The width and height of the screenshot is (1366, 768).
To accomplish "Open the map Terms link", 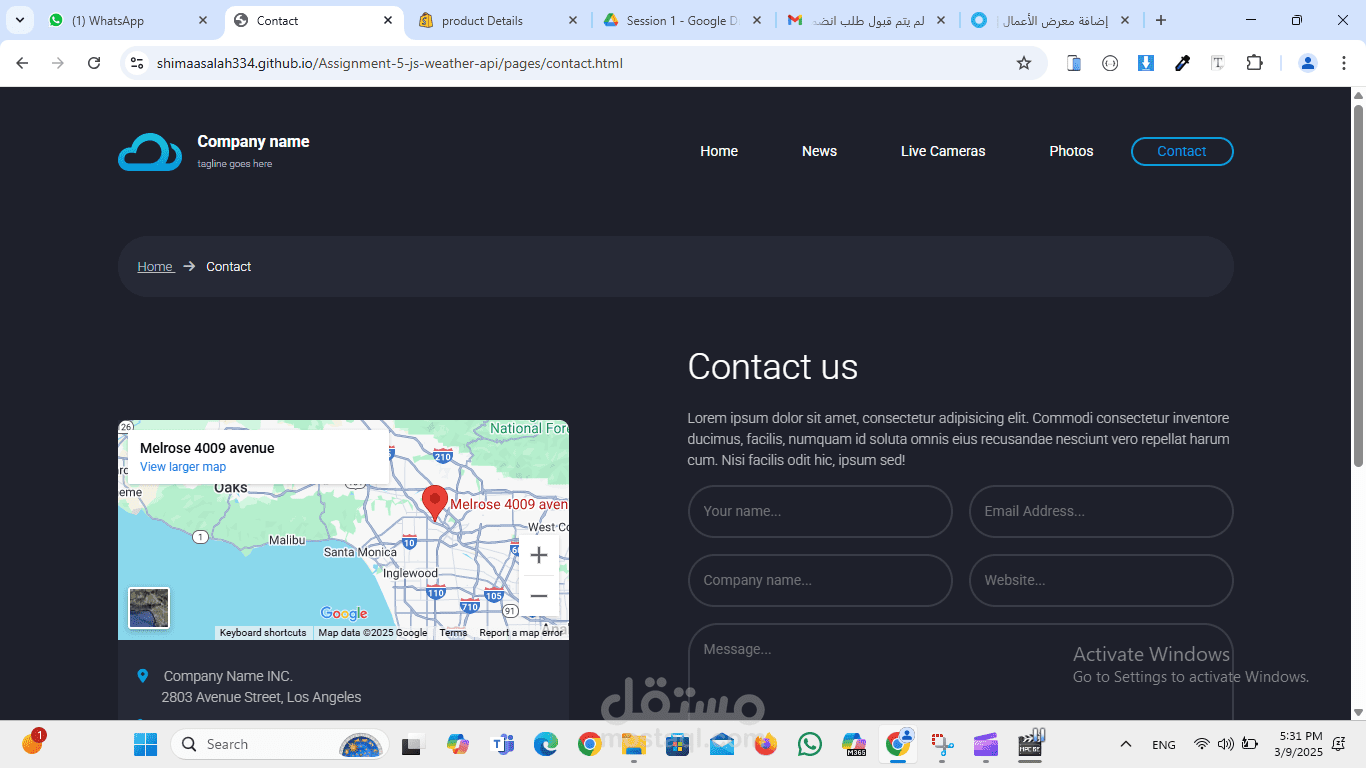I will [453, 632].
